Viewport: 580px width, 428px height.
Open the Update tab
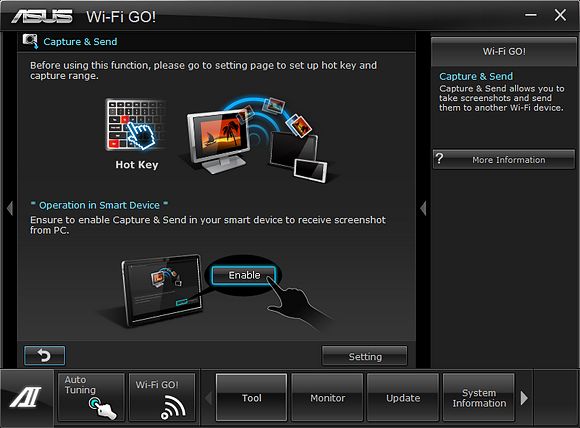tap(403, 398)
